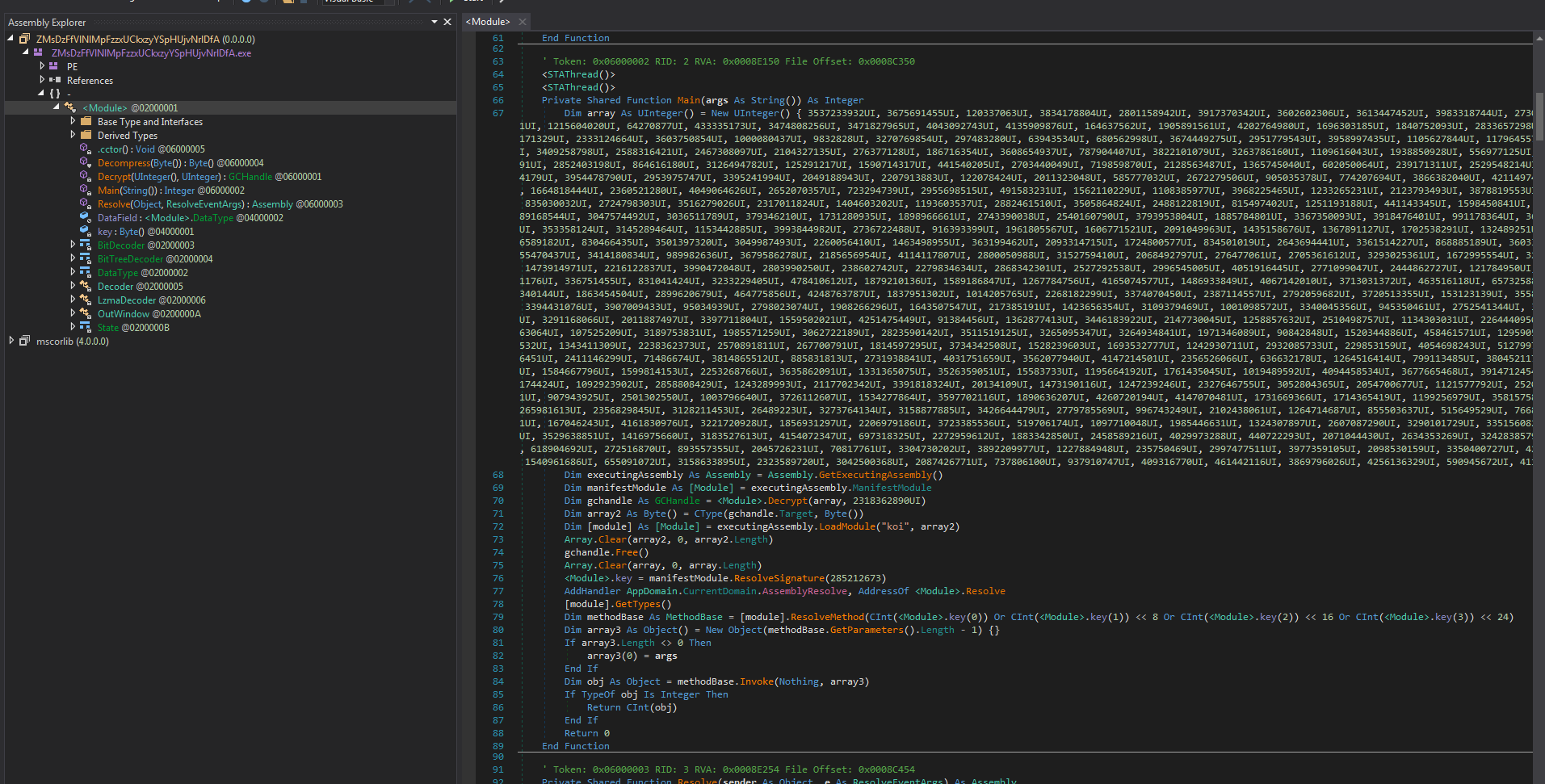Screen dimensions: 1545x784
Task: Click the Base Type and Interfaces folder icon
Action: click(x=86, y=121)
